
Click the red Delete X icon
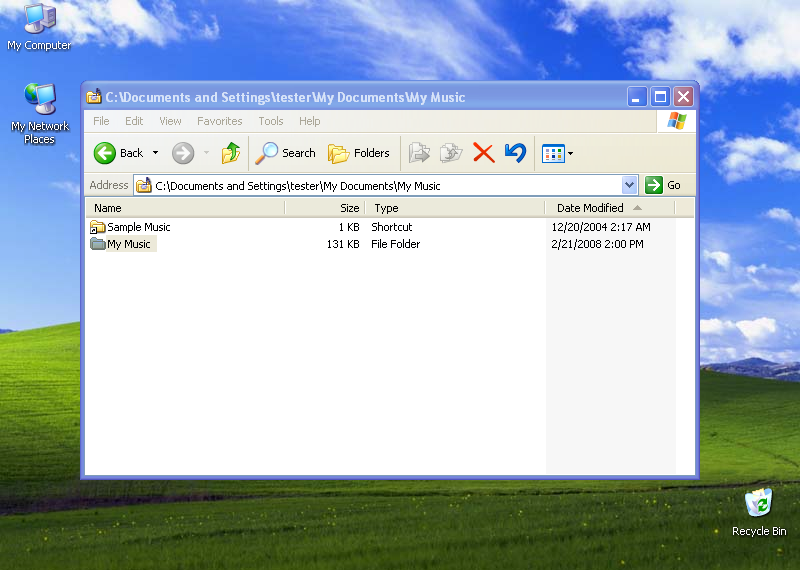(484, 153)
